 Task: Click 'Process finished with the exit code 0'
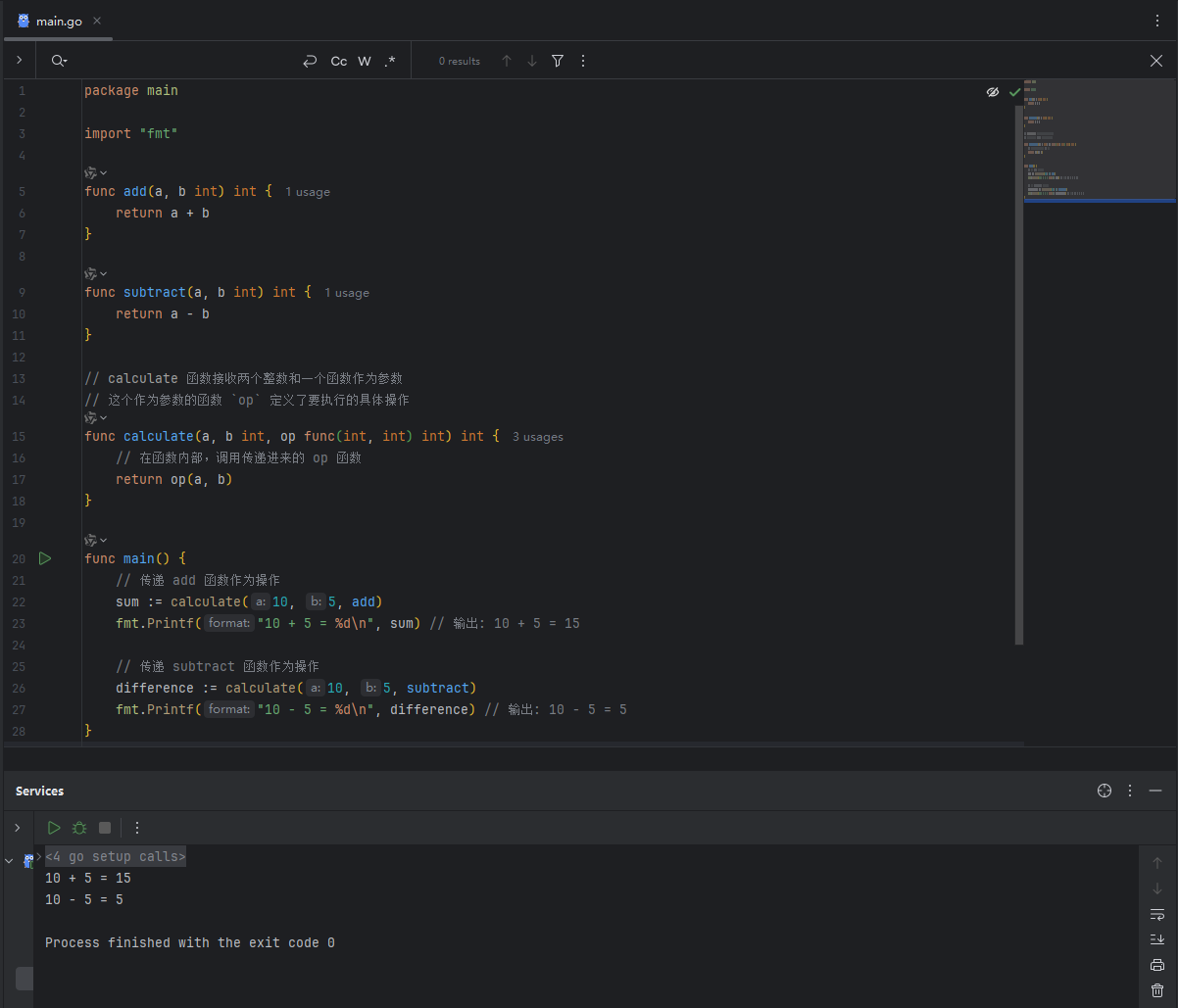tap(190, 942)
